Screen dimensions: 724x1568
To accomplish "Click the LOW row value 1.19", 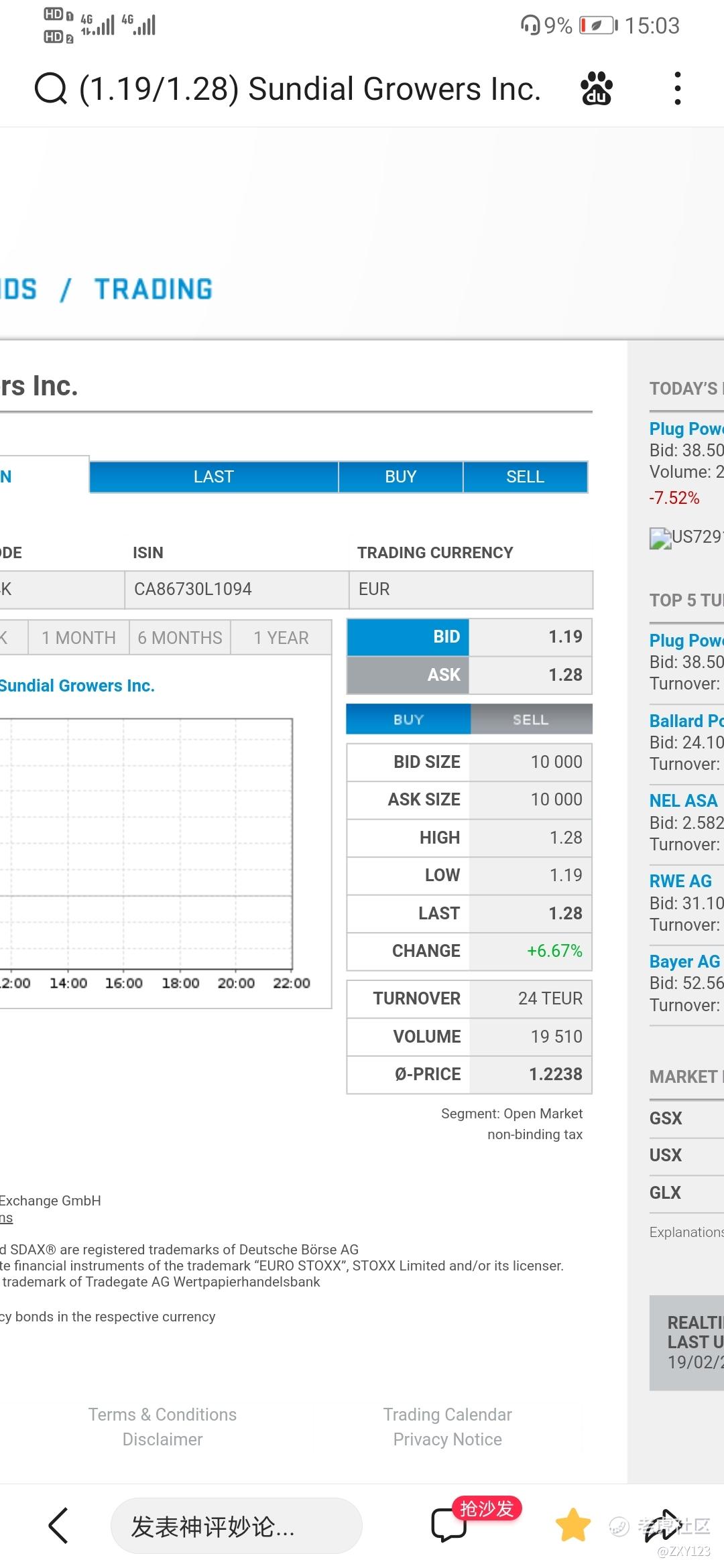I will [x=566, y=875].
